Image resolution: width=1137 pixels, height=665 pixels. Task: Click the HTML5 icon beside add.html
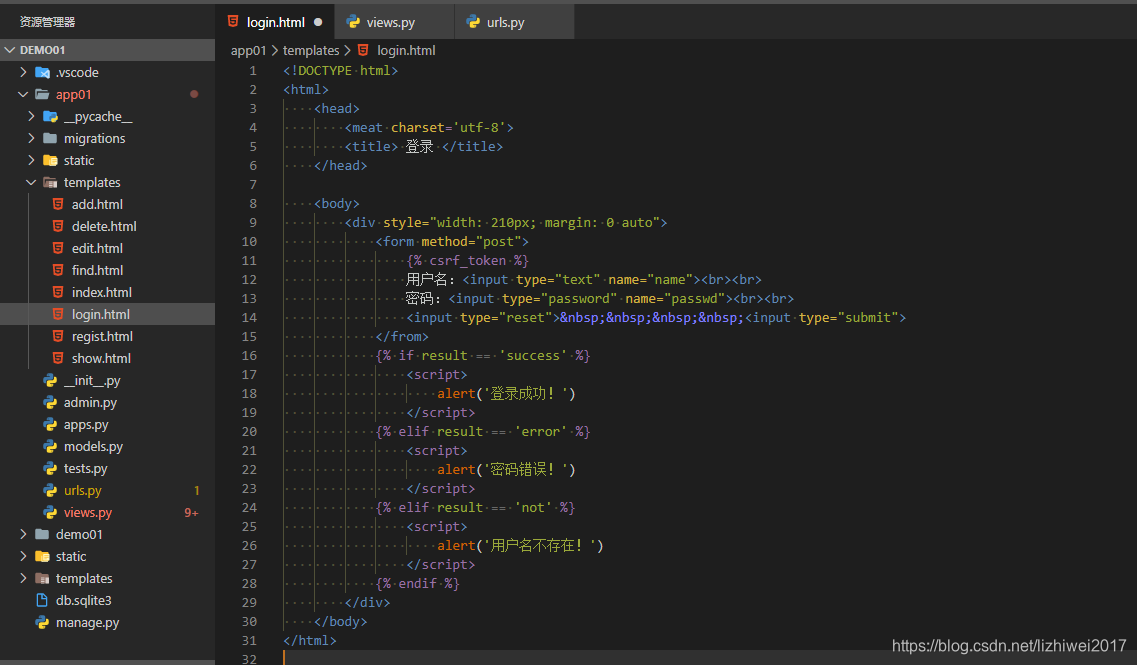[x=58, y=204]
